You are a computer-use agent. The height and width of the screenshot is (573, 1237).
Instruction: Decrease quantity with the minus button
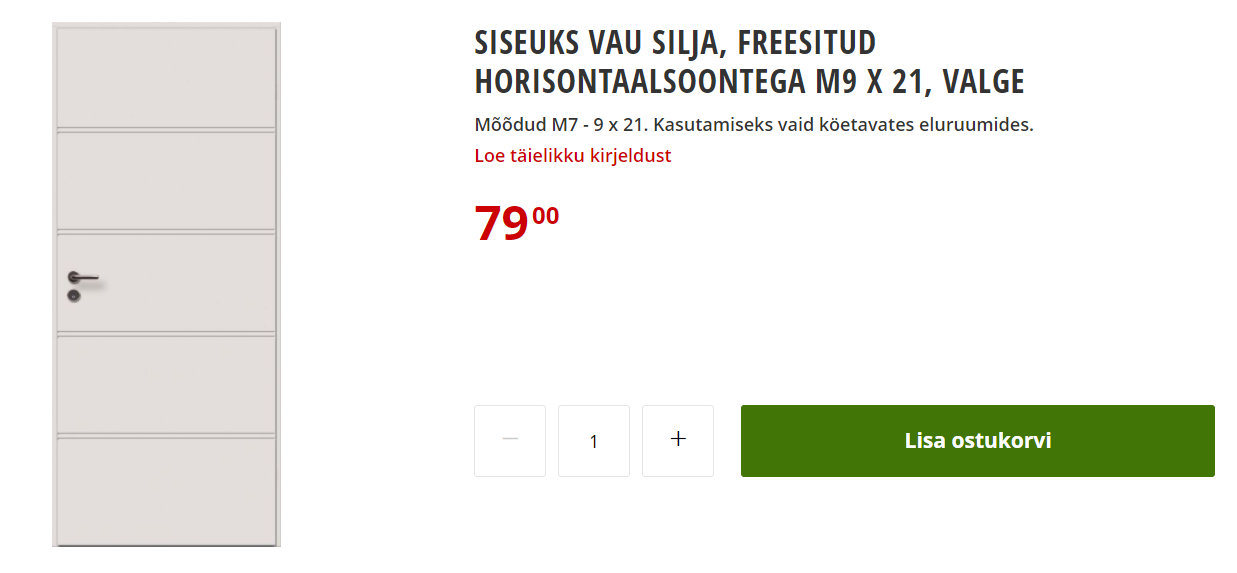(x=510, y=441)
